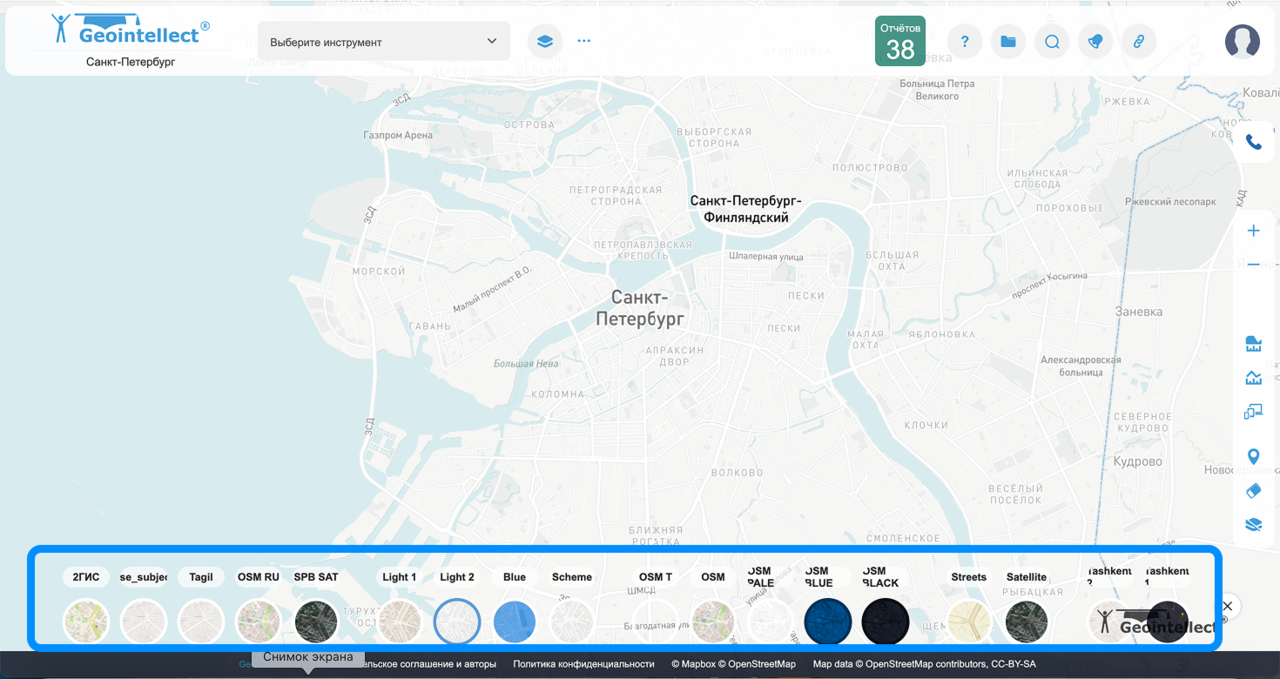
Task: Select the eraser tool in right sidebar
Action: [1253, 491]
